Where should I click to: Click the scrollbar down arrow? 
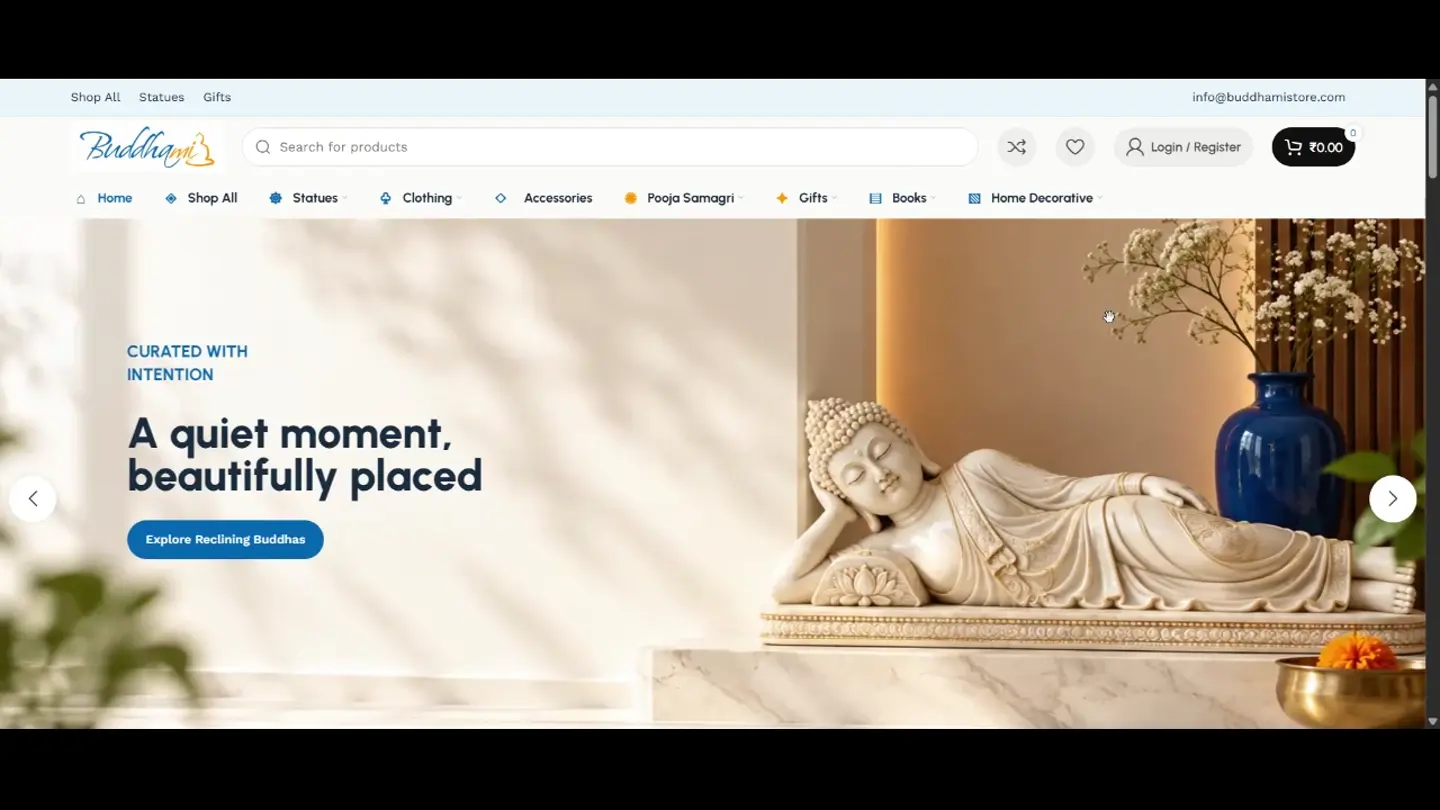[x=1432, y=721]
